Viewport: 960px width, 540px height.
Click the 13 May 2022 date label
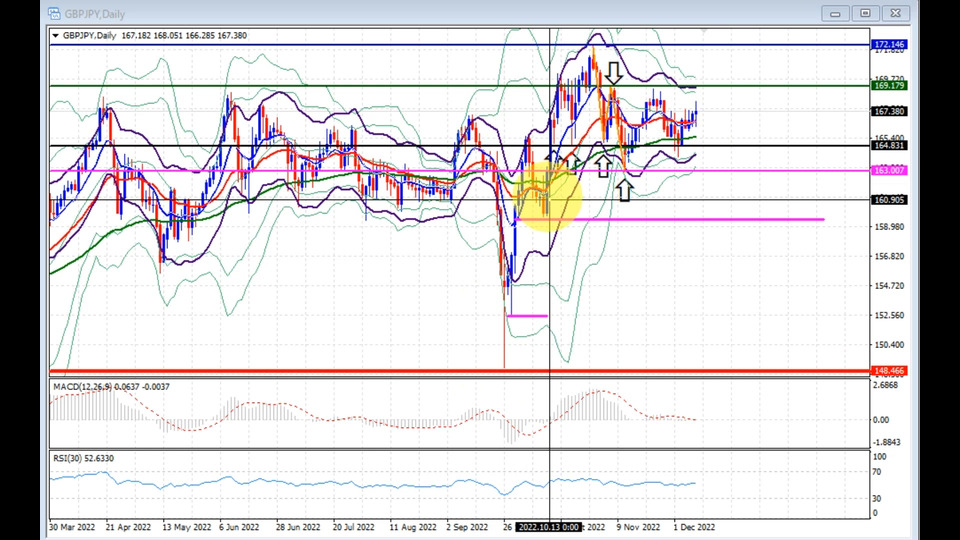coord(187,527)
